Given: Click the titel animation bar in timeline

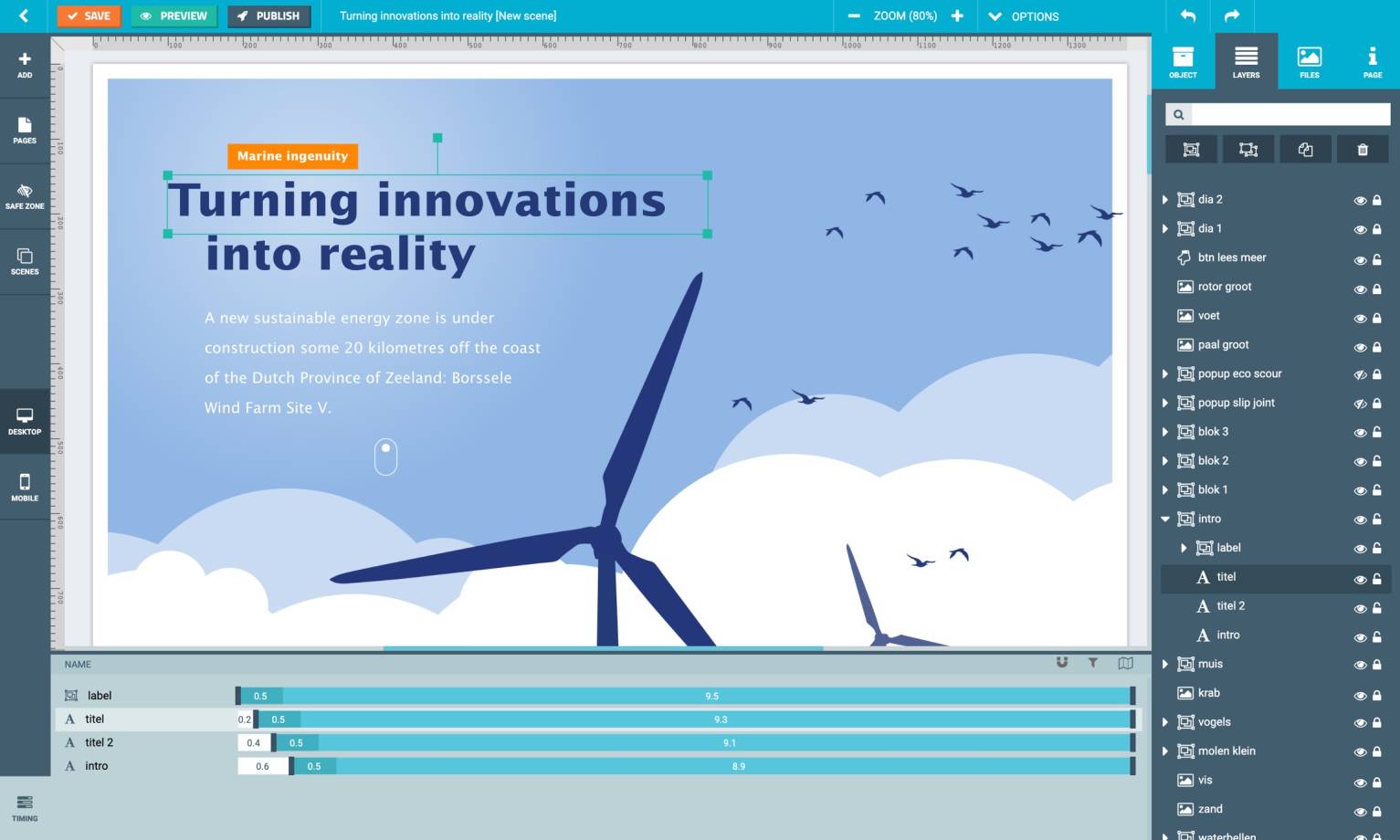Looking at the screenshot, I should click(x=720, y=719).
